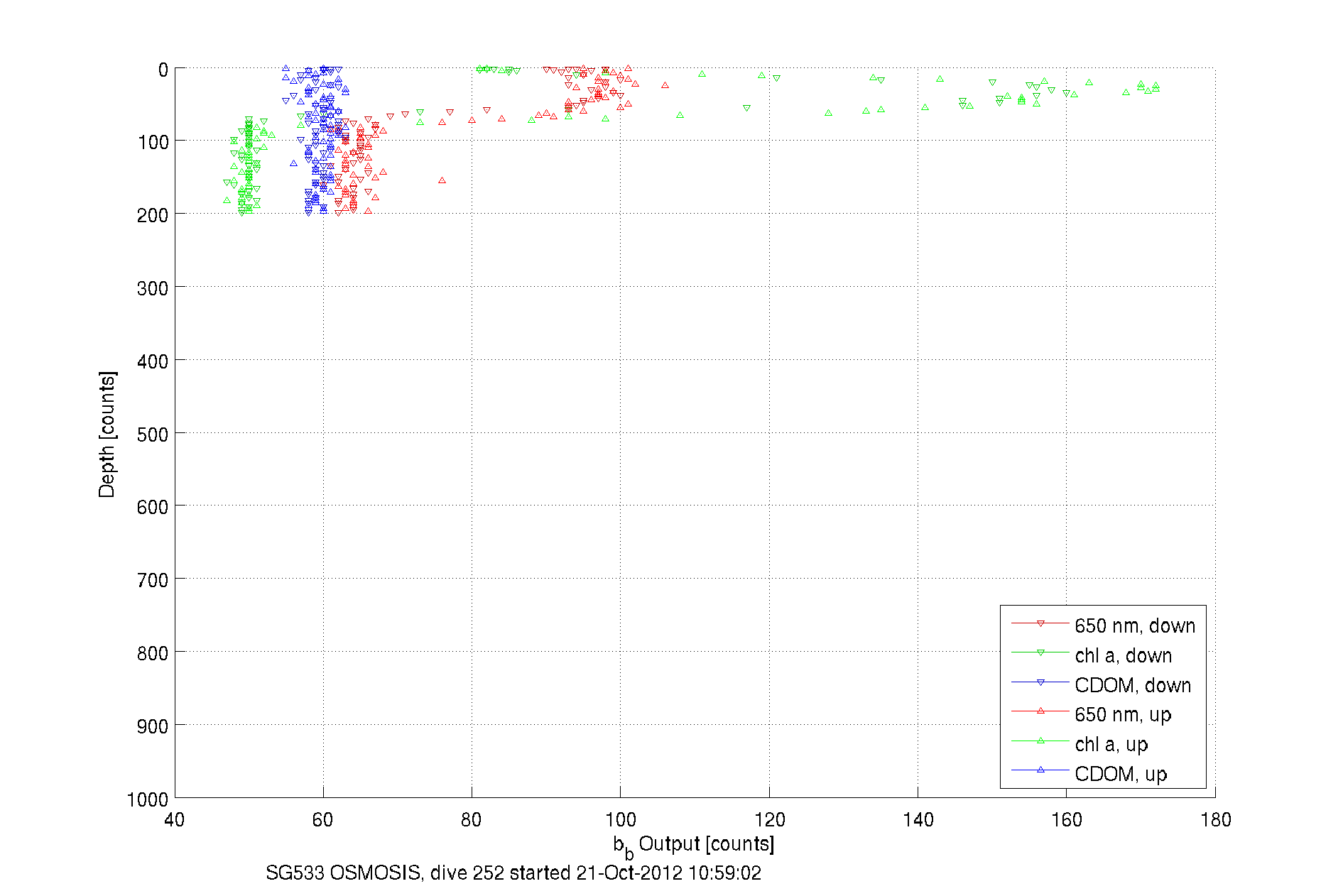Click the 'bb Output [counts]' x-axis label
Viewport: 1343px width, 896px height.
point(694,846)
